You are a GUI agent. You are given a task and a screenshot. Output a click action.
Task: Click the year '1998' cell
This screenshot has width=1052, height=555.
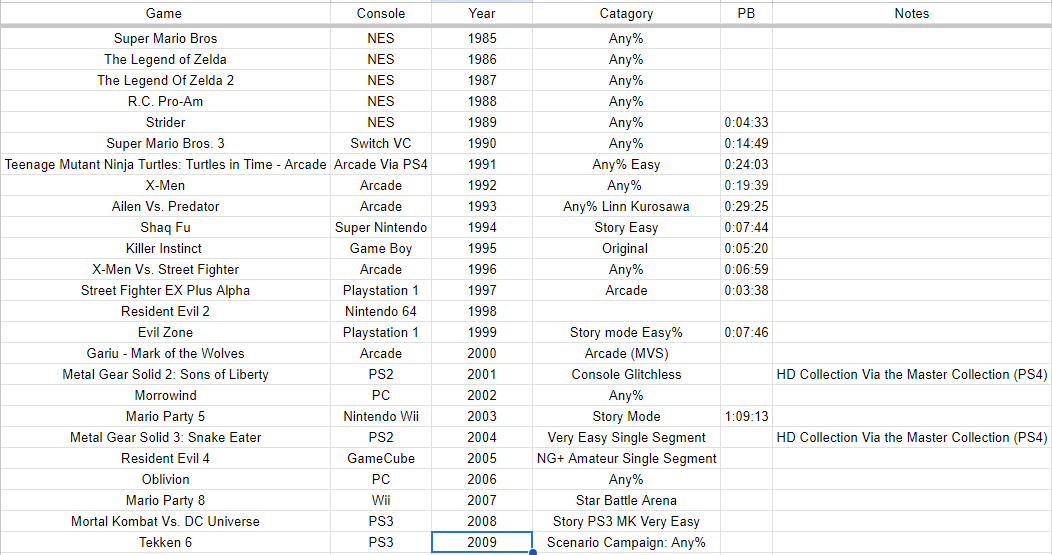click(482, 311)
